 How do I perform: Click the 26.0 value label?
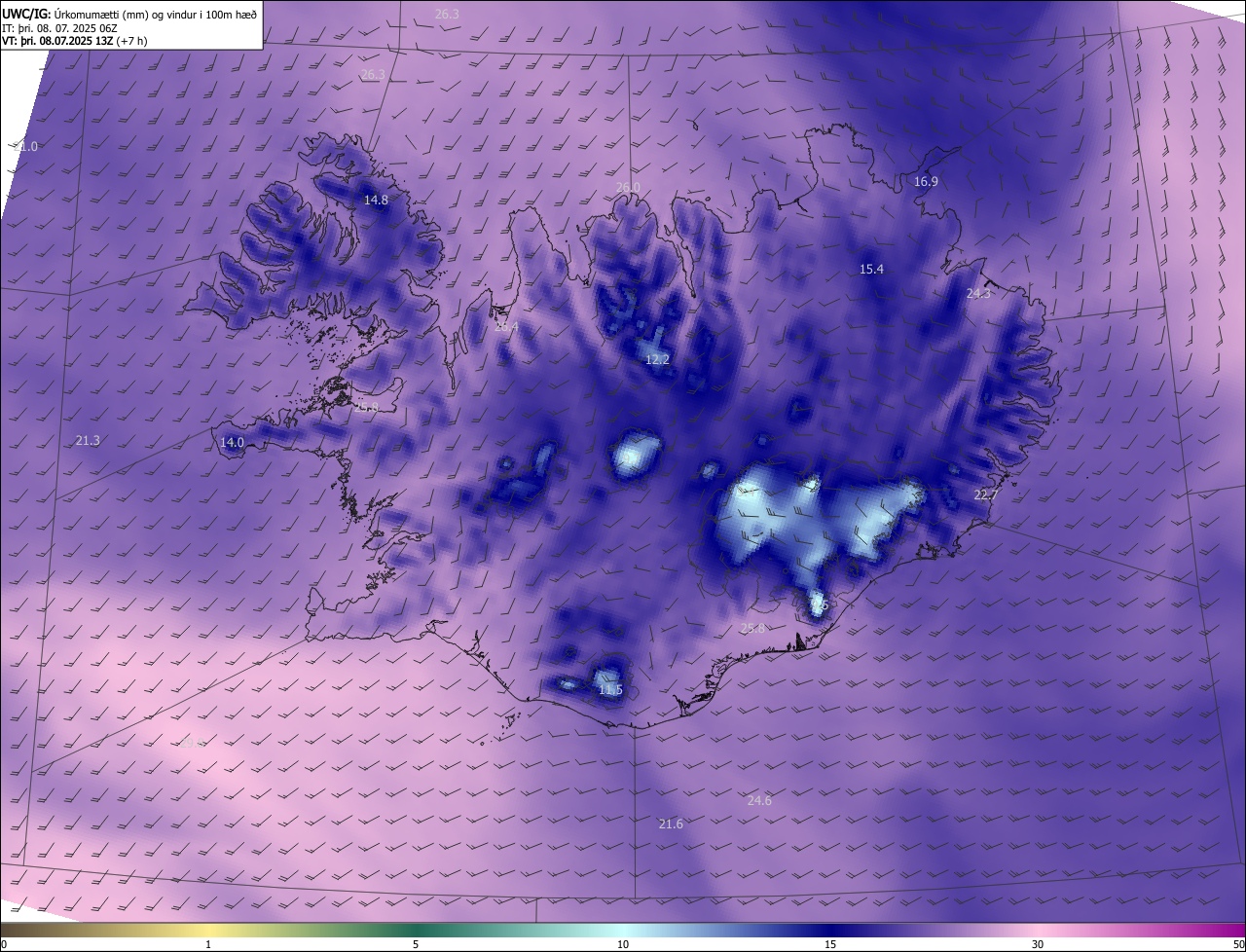click(628, 187)
